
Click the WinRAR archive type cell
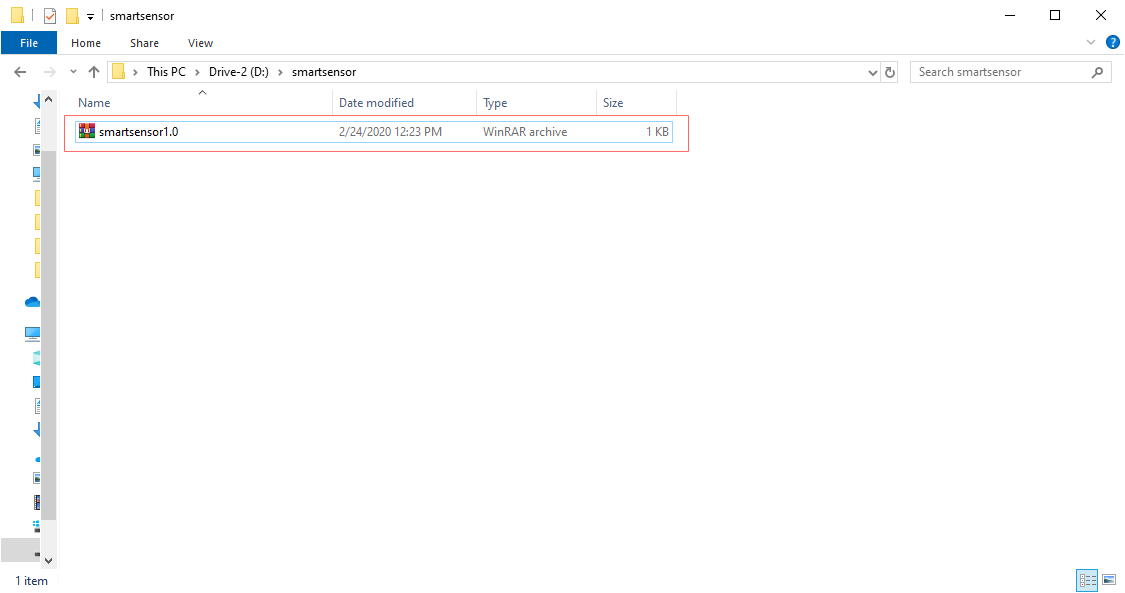[x=525, y=132]
